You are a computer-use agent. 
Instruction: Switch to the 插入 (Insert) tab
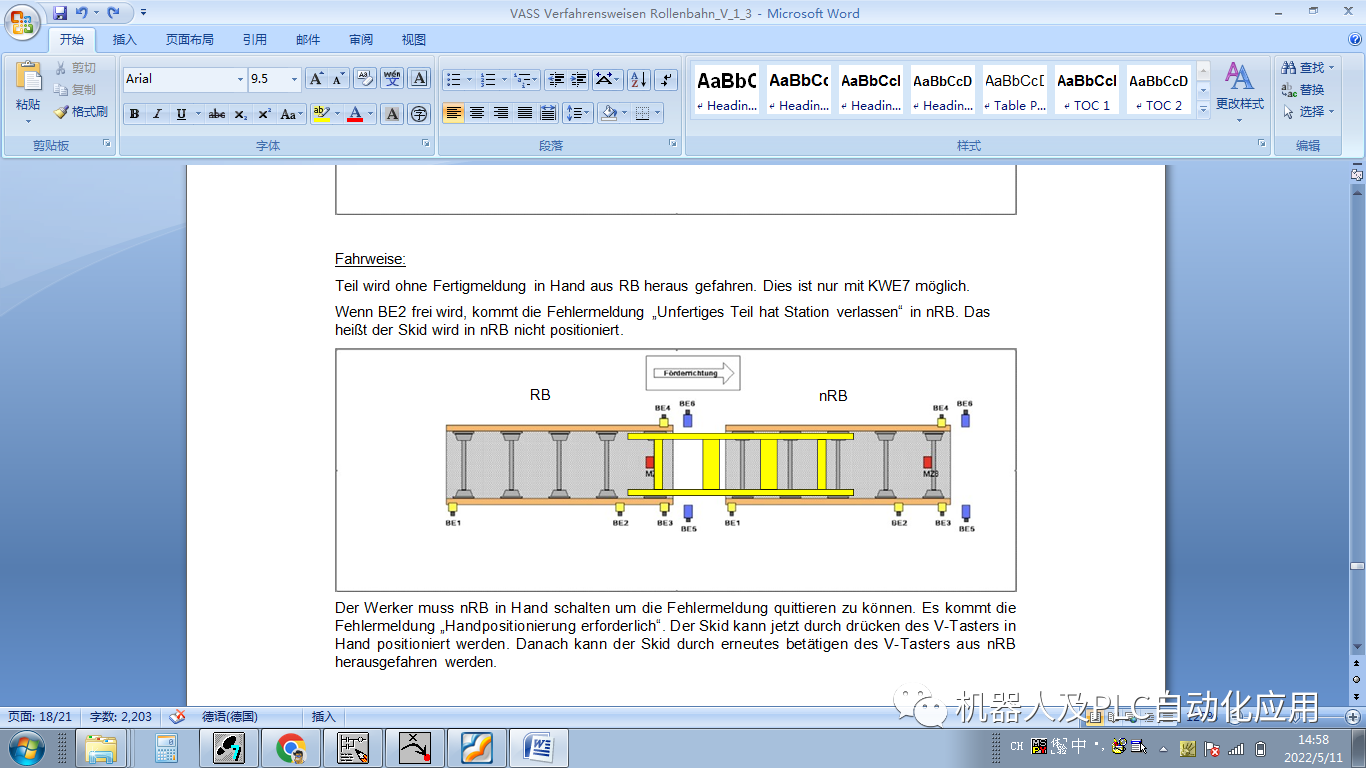pyautogui.click(x=124, y=40)
